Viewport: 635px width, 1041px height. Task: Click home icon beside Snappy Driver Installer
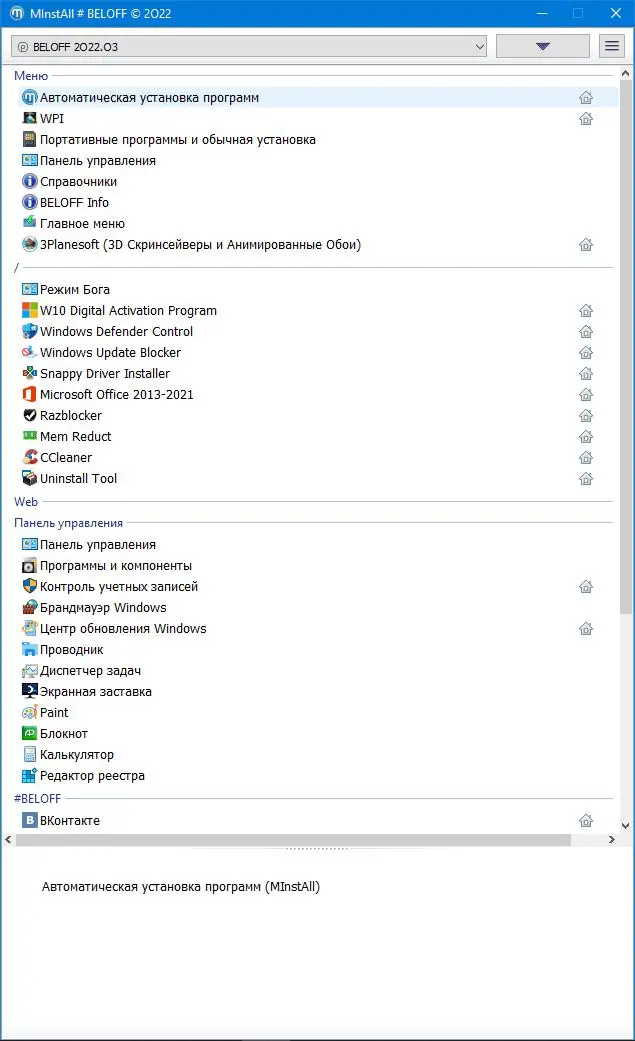pyautogui.click(x=586, y=373)
